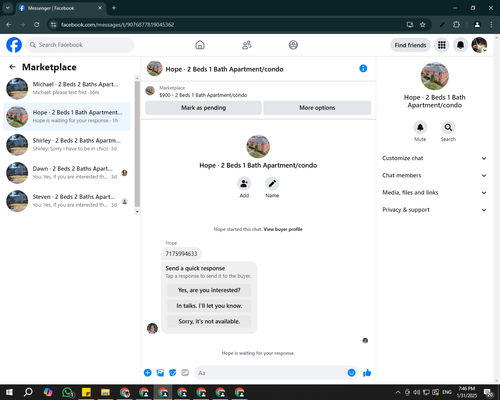Open the account profile picture menu
500x400 pixels.
pyautogui.click(x=479, y=45)
